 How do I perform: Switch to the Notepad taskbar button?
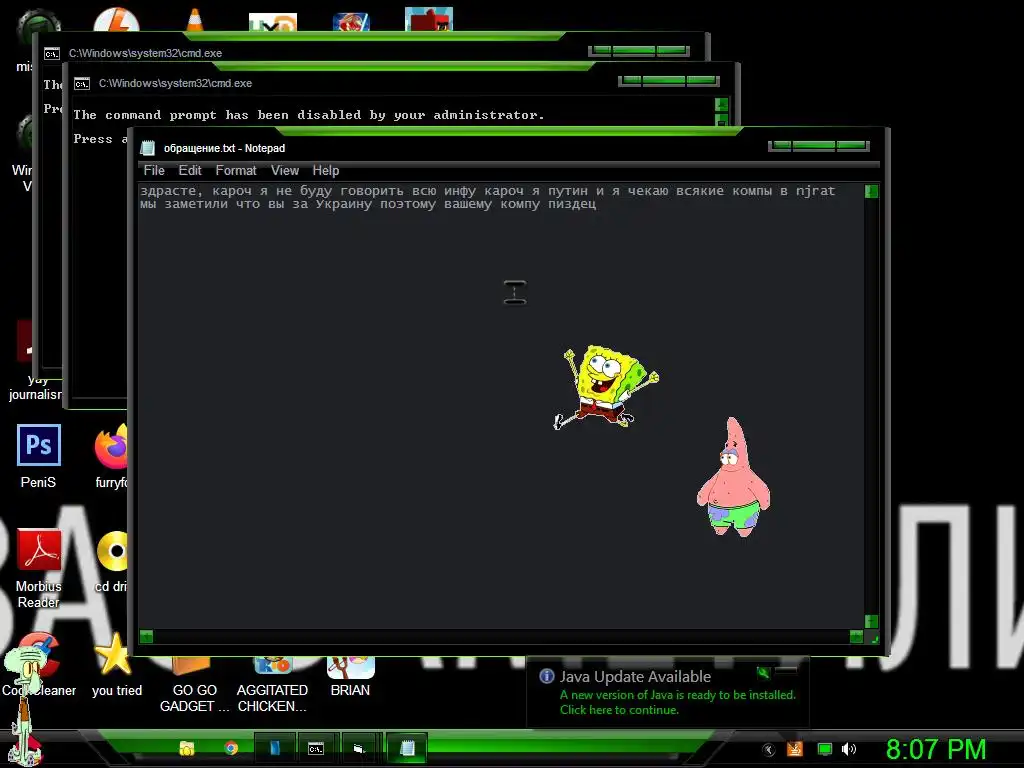click(407, 748)
